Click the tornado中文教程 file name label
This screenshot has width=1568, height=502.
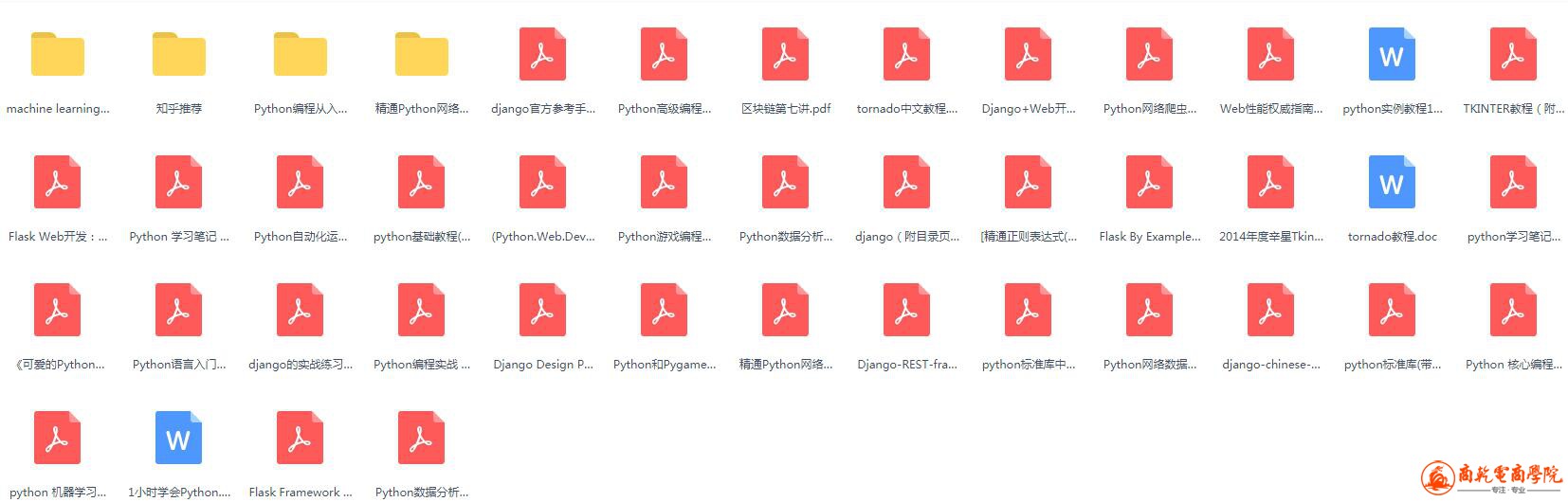pos(906,109)
